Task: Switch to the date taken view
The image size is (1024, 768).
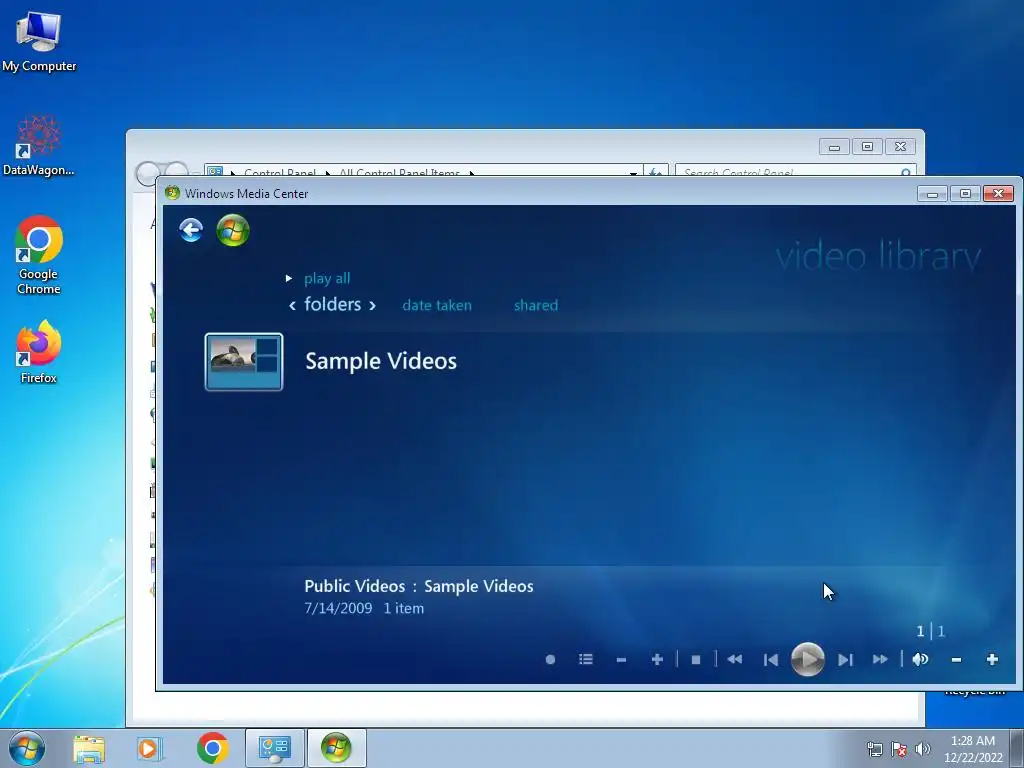Action: pos(437,305)
